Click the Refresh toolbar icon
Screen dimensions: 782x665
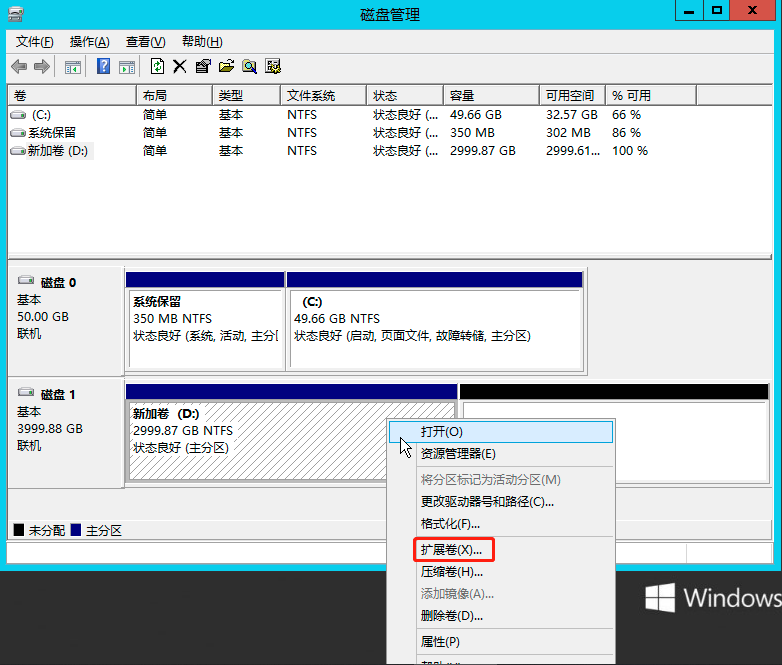pos(157,66)
